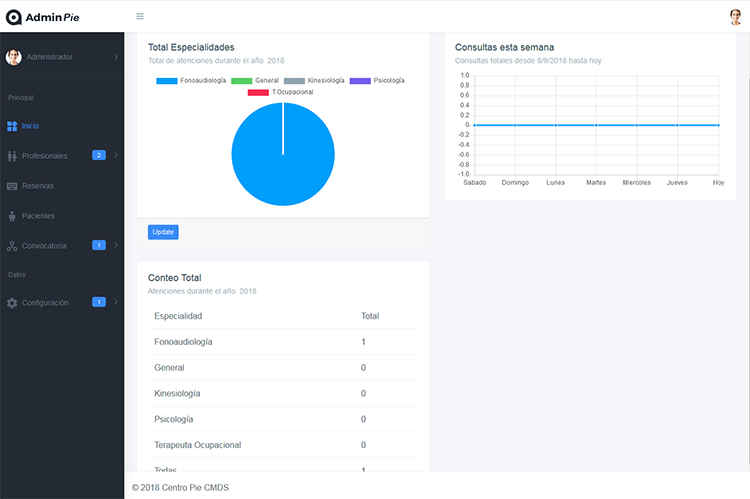Click the T.Ocupacional red color swatch
750x499 pixels.
(x=258, y=92)
